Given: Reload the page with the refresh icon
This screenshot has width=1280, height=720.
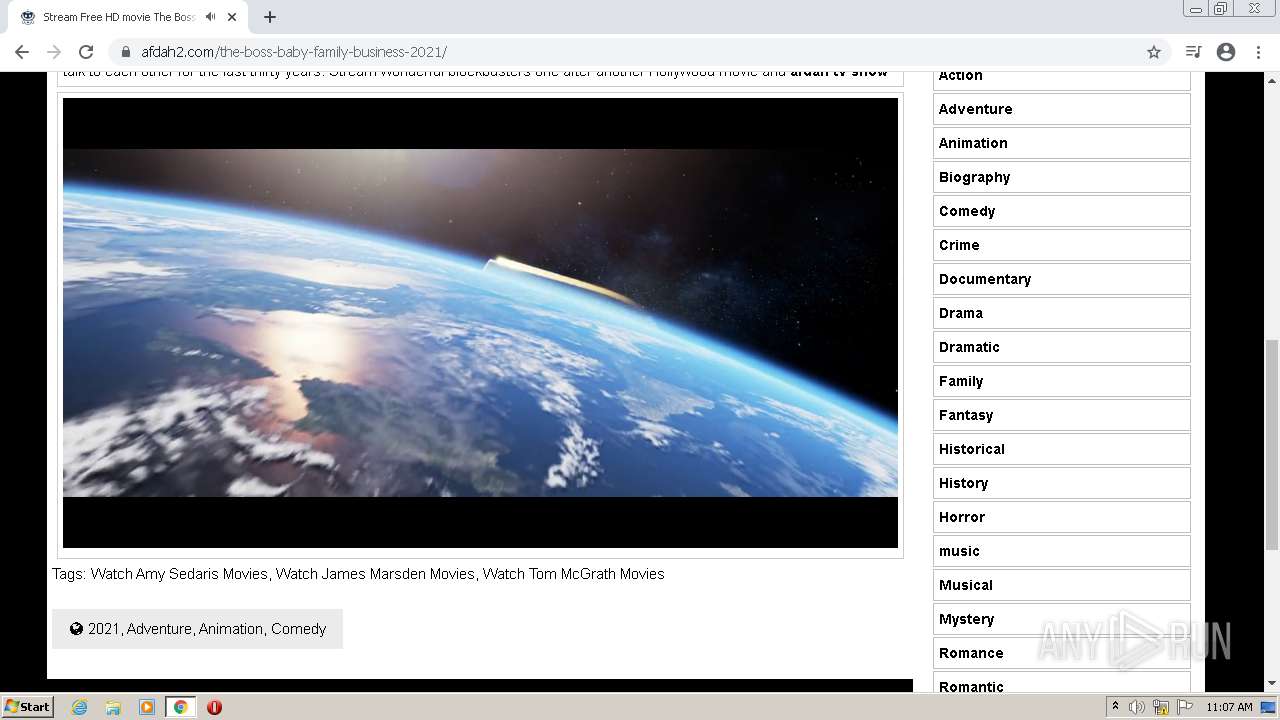Looking at the screenshot, I should pos(86,52).
